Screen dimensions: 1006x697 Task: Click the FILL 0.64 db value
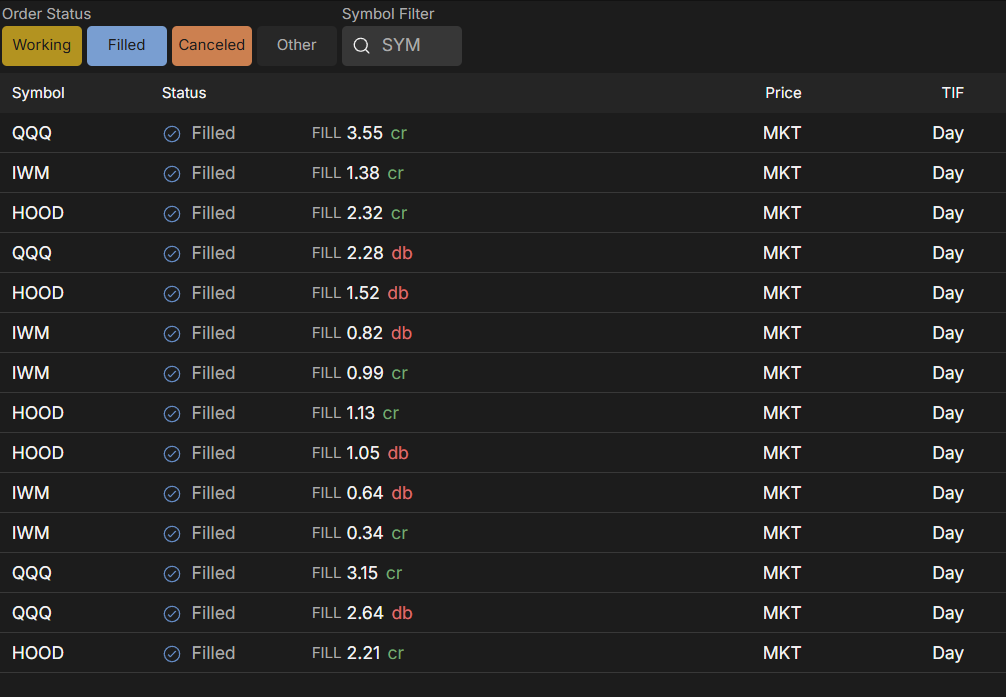(x=362, y=493)
